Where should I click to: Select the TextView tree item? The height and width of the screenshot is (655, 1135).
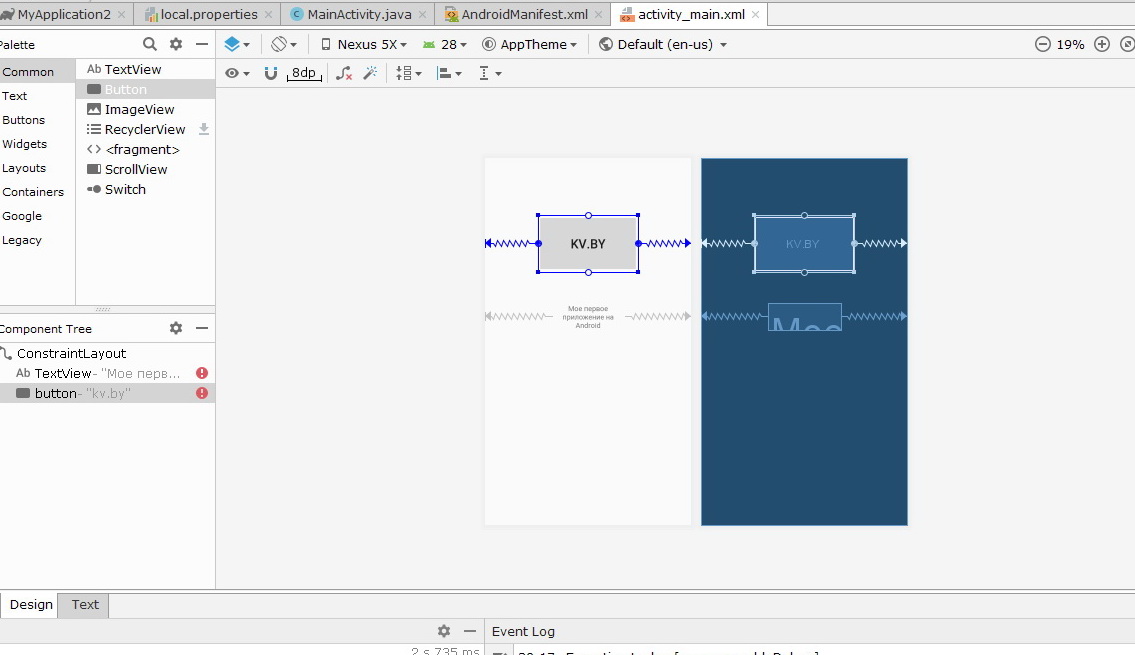point(107,373)
